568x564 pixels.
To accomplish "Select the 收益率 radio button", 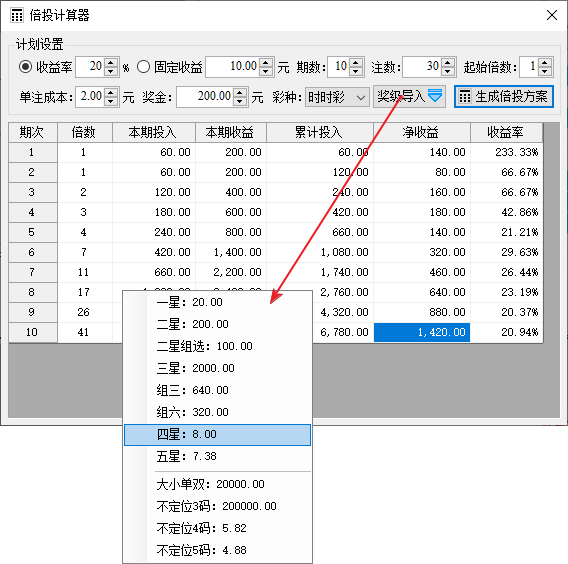I will pyautogui.click(x=25, y=67).
